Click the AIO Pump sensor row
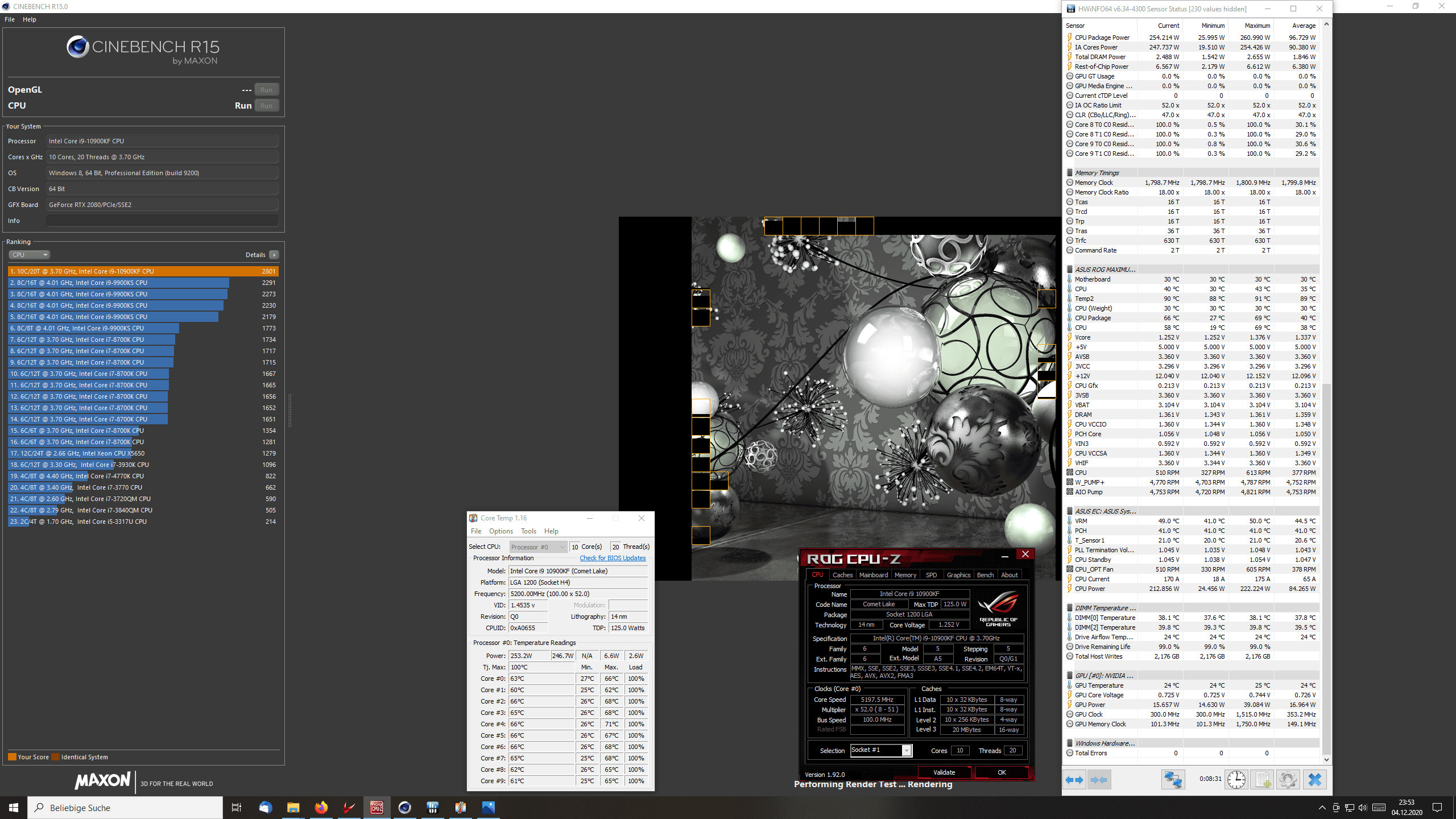Screen dimensions: 1456x819 coord(1192,492)
